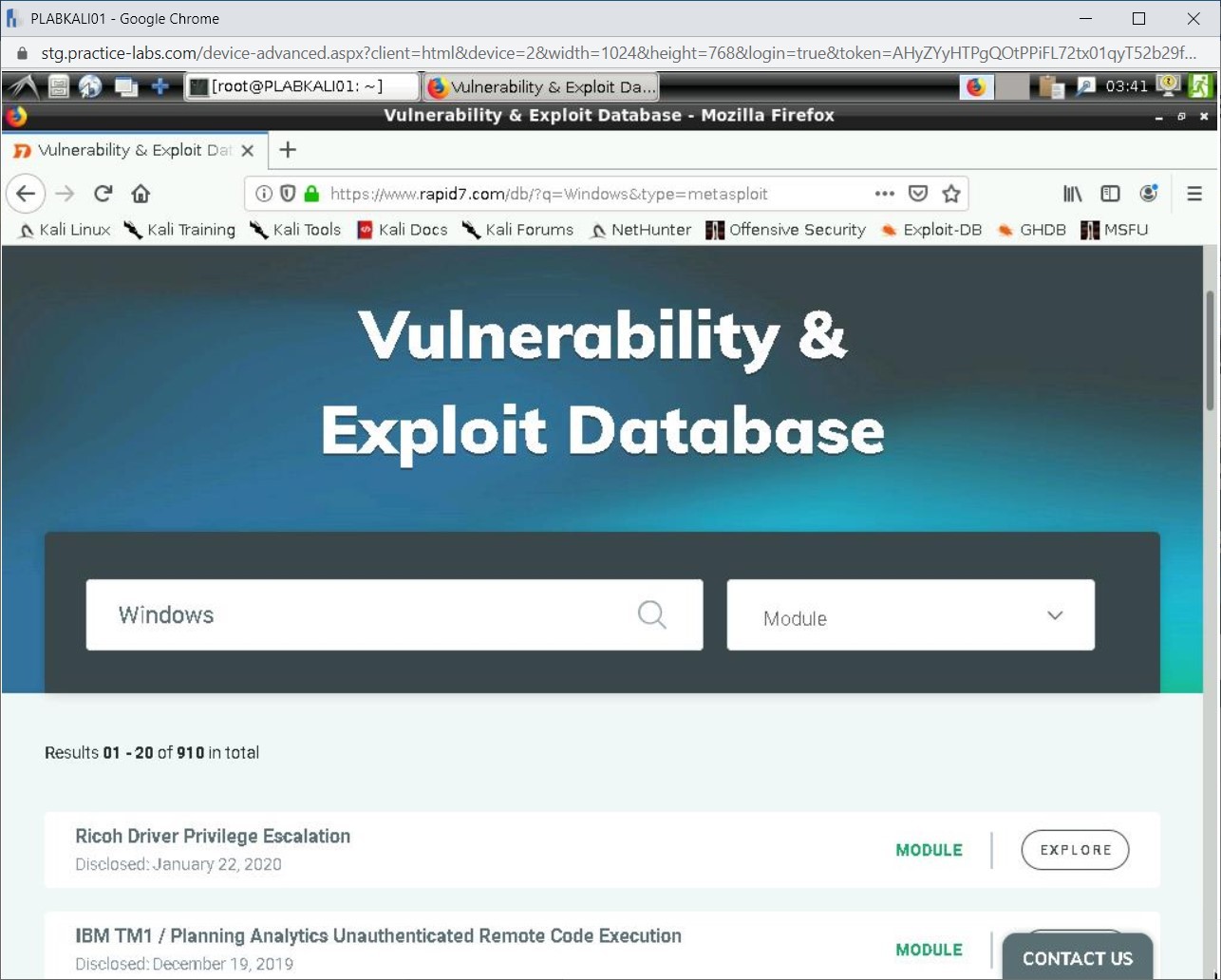Open the page actions three-dot menu
Image resolution: width=1221 pixels, height=980 pixels.
click(x=884, y=194)
